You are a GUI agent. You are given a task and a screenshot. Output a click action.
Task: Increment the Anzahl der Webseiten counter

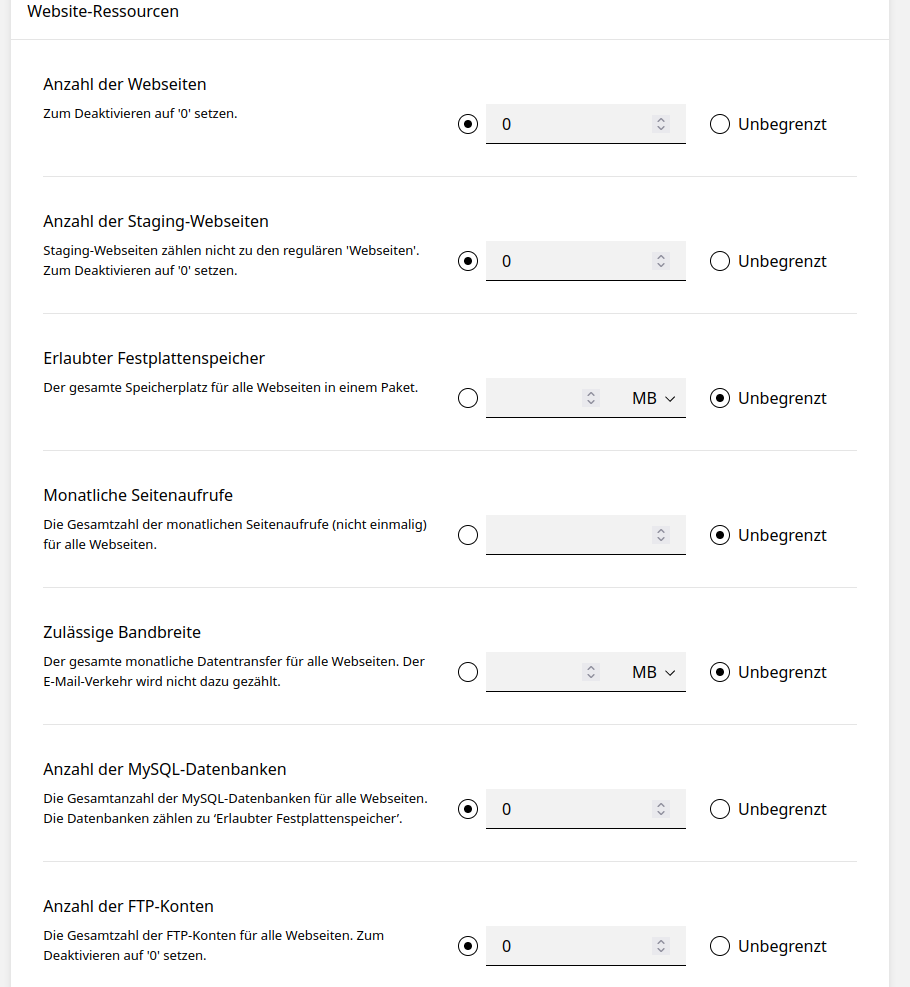[660, 120]
